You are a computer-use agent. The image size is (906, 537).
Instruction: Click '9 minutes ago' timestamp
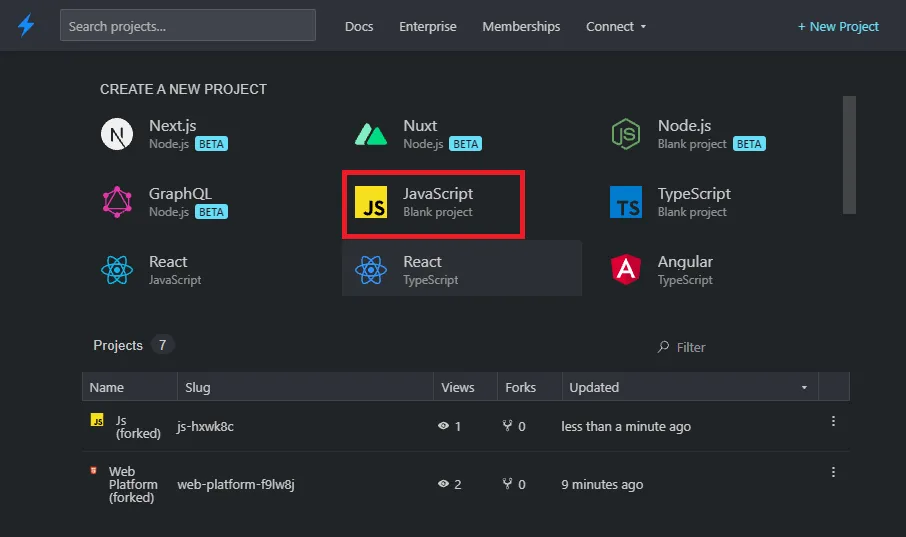(x=602, y=484)
